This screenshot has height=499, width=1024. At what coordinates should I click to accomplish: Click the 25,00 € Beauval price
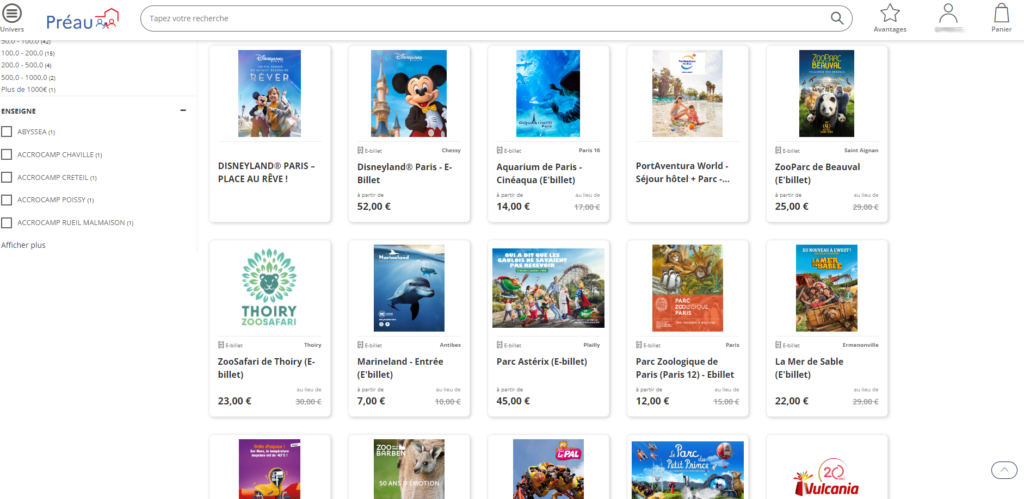point(791,206)
